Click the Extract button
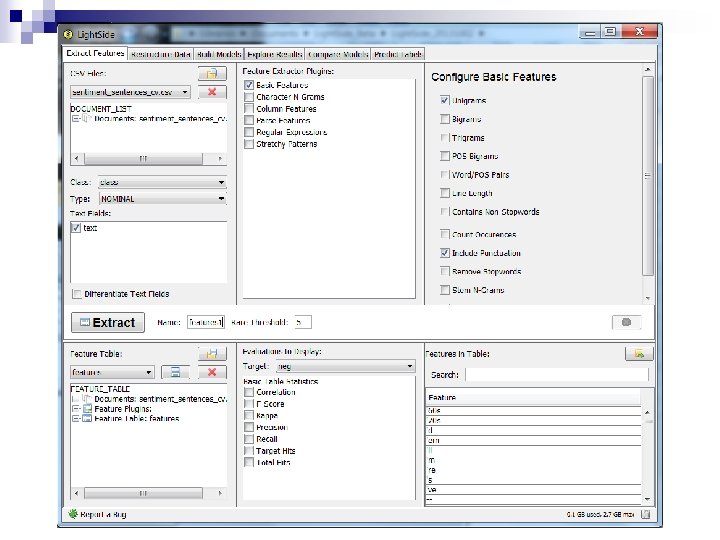 pyautogui.click(x=108, y=322)
